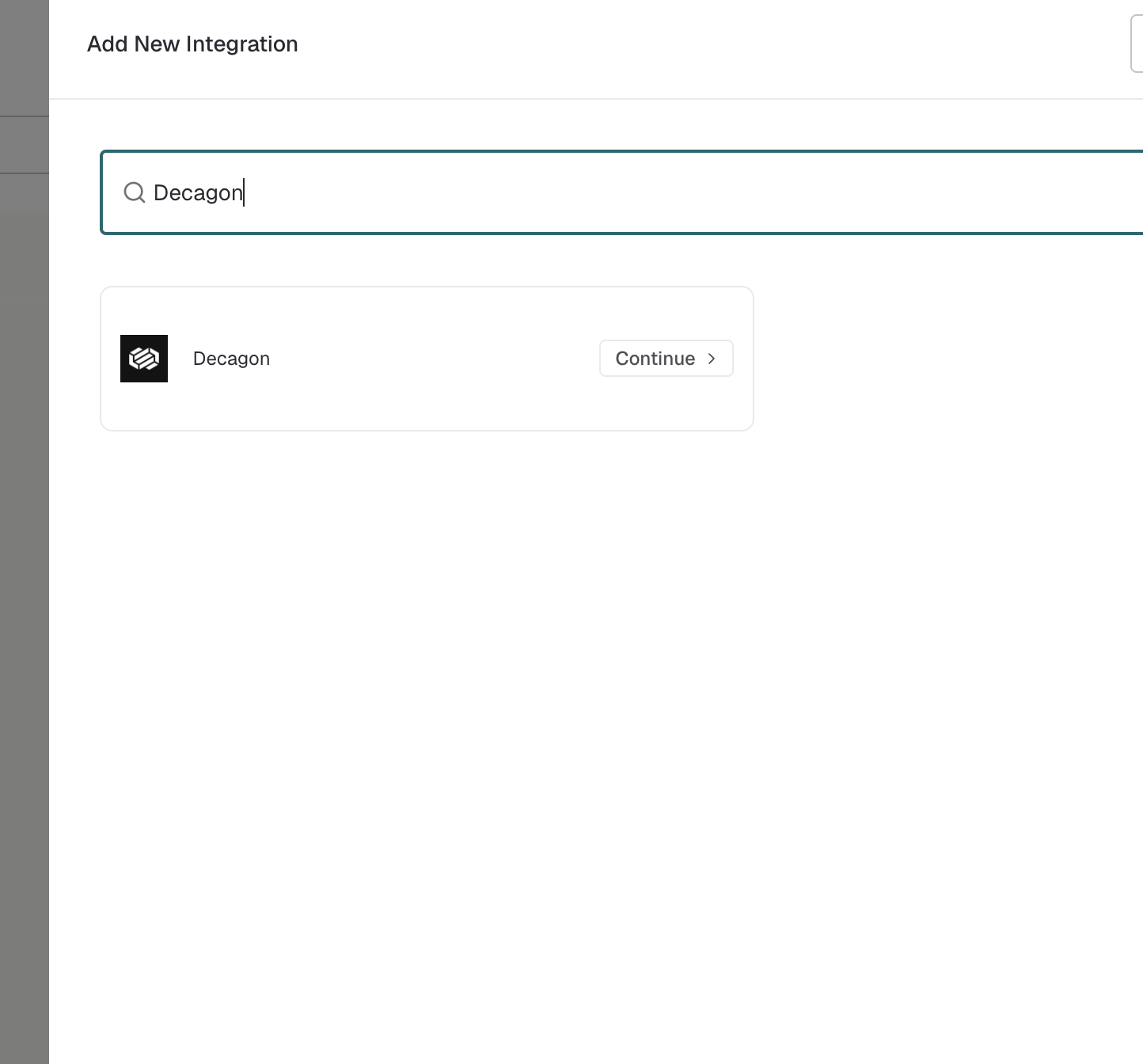Screen dimensions: 1143x1064
Task: Place the cursor after the typed word Decagon
Action: (x=244, y=192)
